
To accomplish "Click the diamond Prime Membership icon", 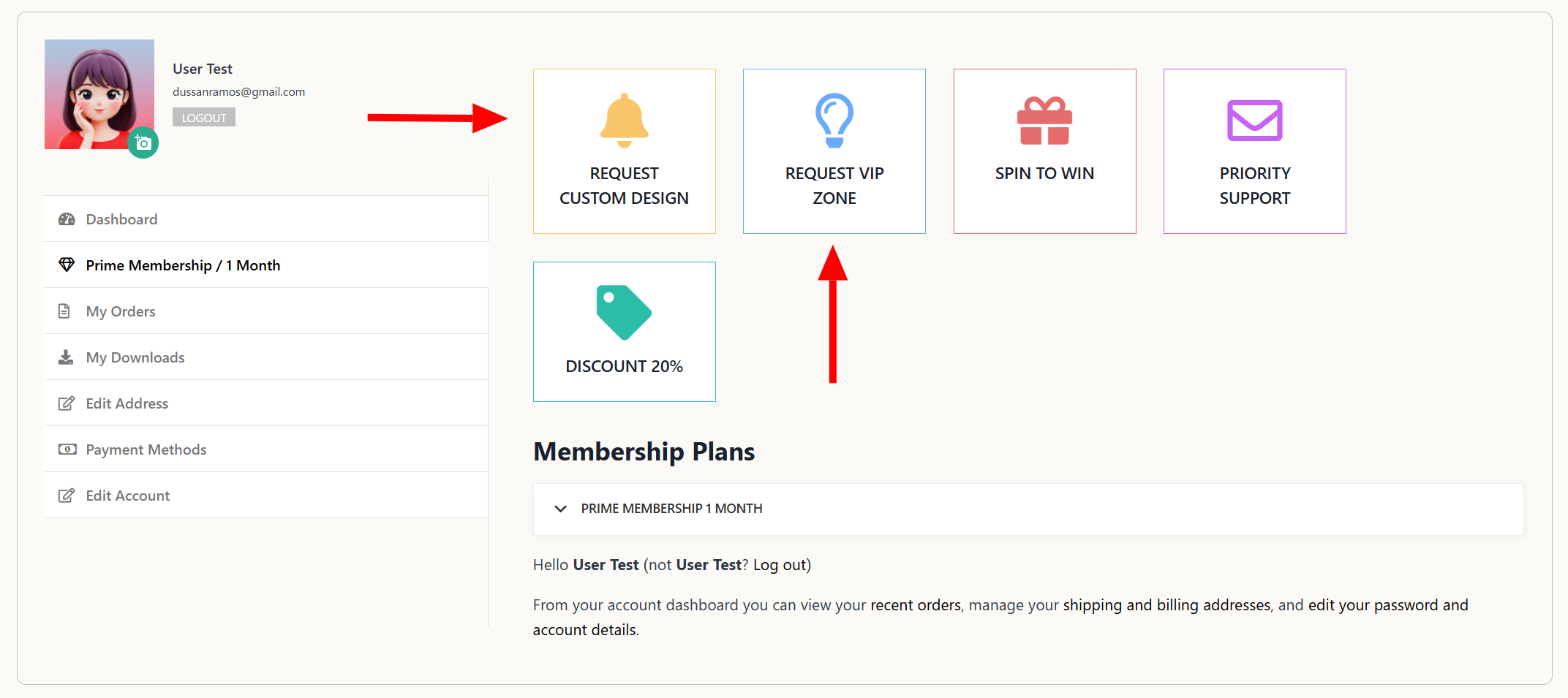I will click(67, 265).
